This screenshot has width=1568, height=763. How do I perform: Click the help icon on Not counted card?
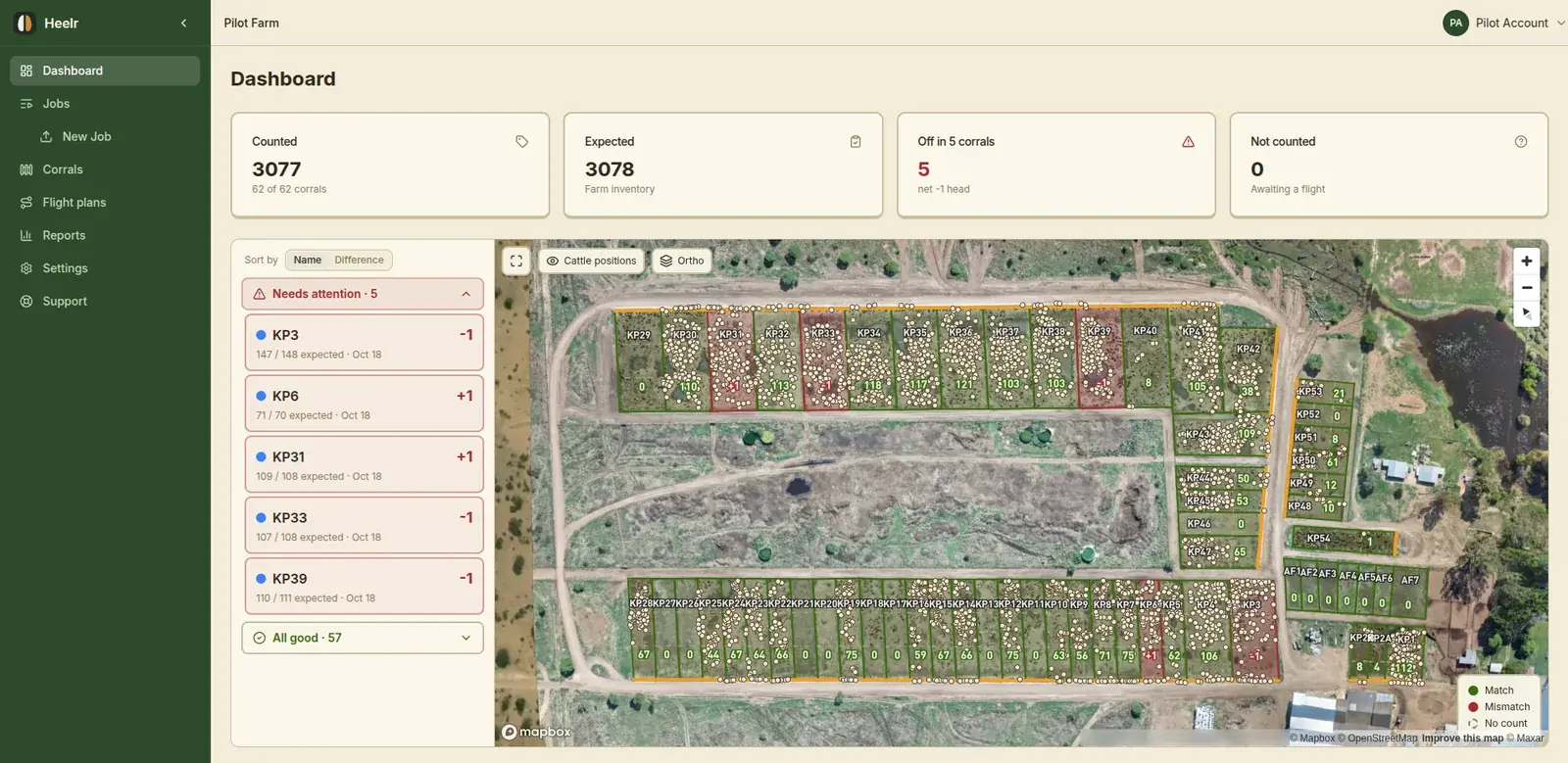click(1521, 142)
